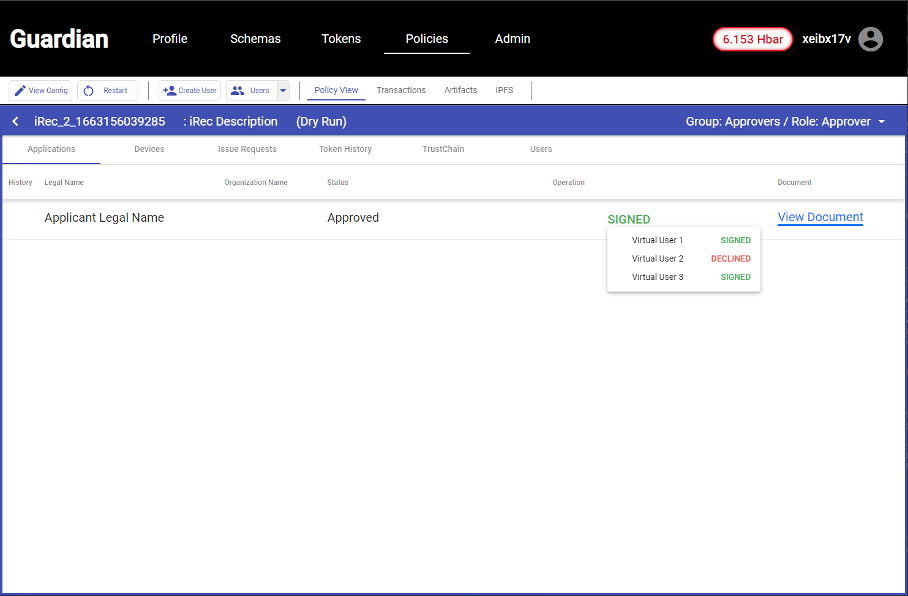Go to the Tokens menu
Screen dimensions: 908x596
341,39
